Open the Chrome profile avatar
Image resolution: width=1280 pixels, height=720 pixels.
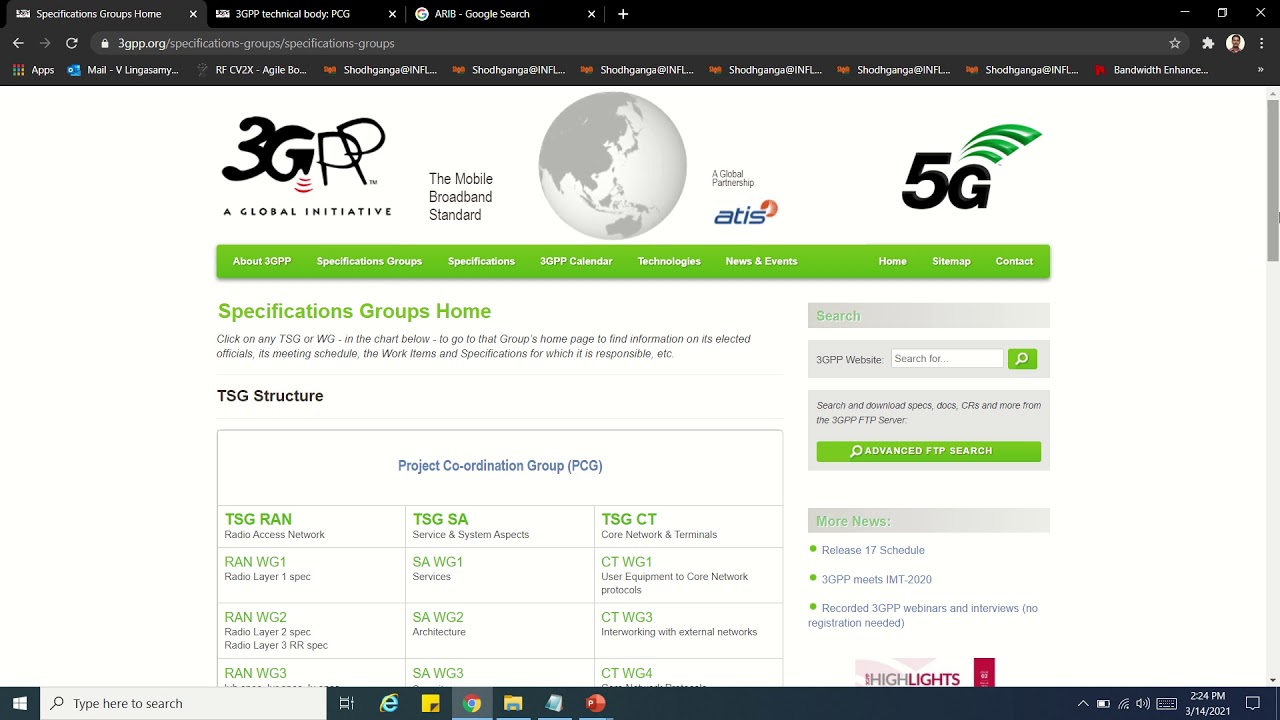pos(1235,43)
